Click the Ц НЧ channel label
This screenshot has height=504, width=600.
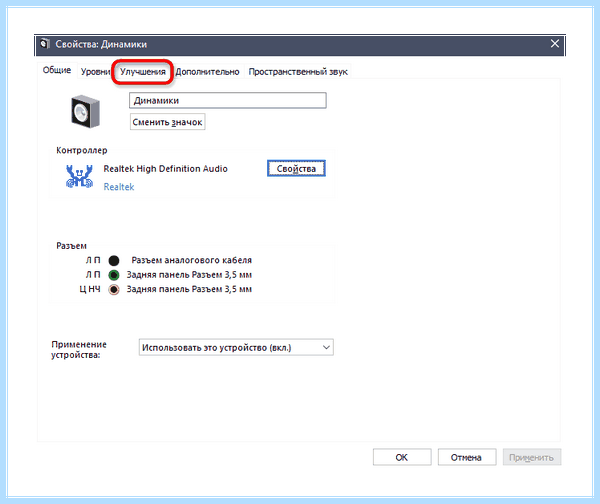(x=90, y=289)
